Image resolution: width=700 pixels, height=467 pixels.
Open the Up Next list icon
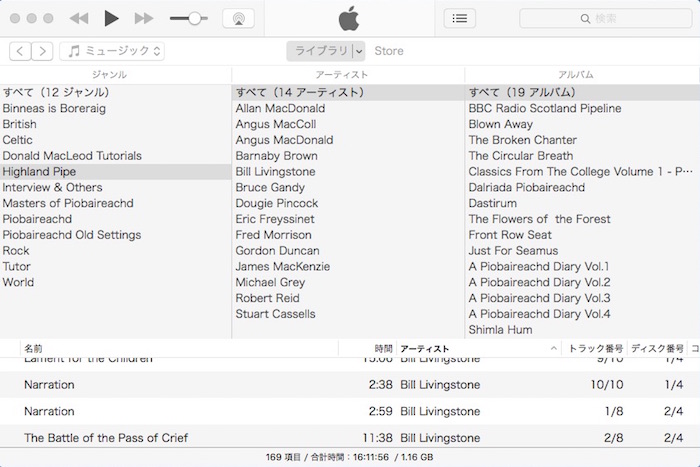(x=459, y=18)
